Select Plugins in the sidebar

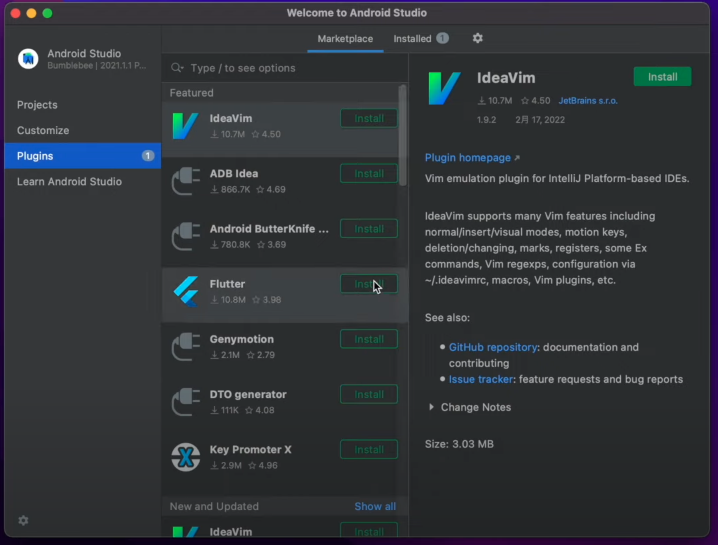coord(83,156)
